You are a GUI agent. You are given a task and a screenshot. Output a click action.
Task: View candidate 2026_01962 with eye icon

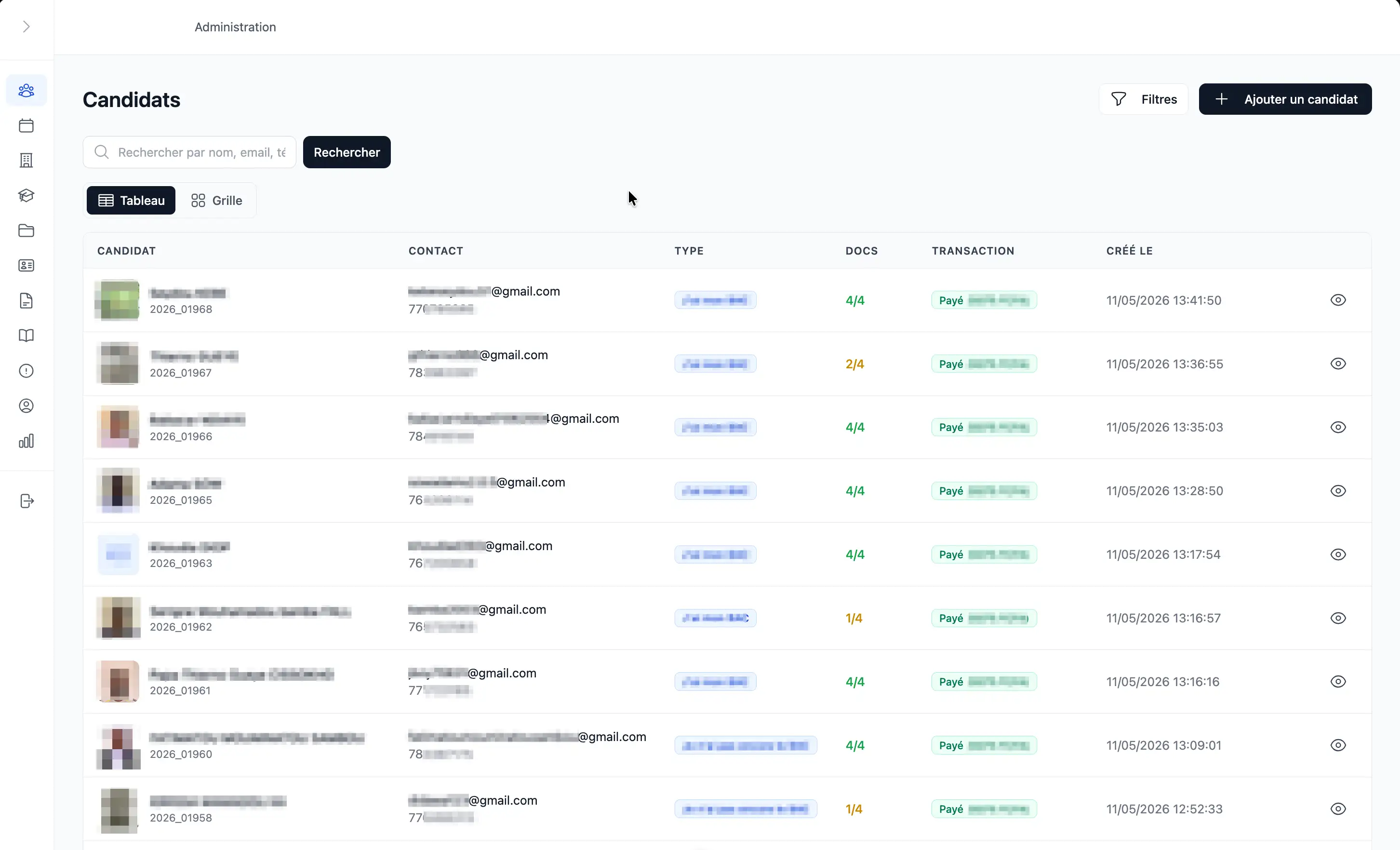click(1338, 619)
